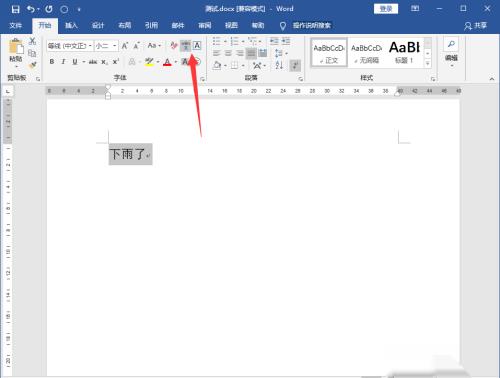
Task: Toggle Italic formatting
Action: pos(63,62)
